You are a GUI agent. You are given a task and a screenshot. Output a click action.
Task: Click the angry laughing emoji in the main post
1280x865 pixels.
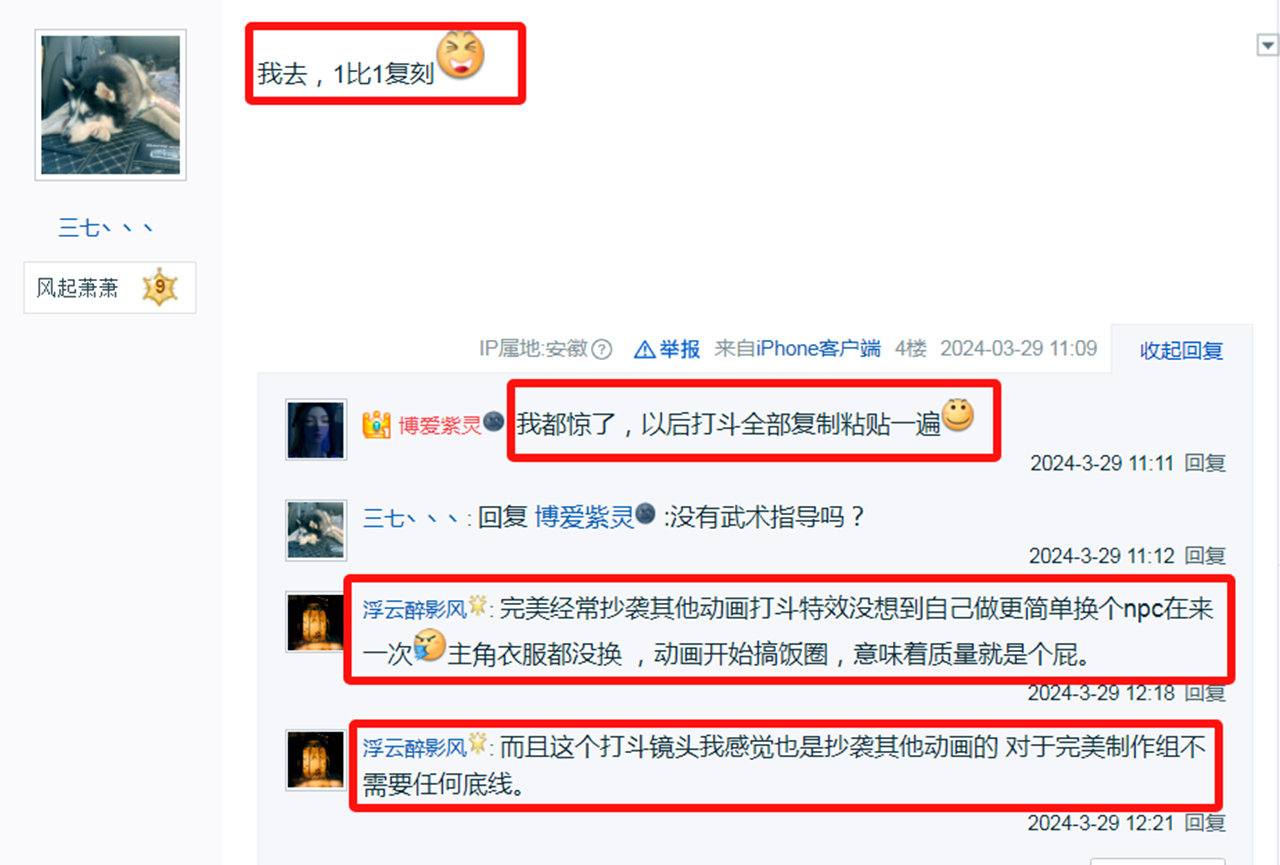point(461,56)
